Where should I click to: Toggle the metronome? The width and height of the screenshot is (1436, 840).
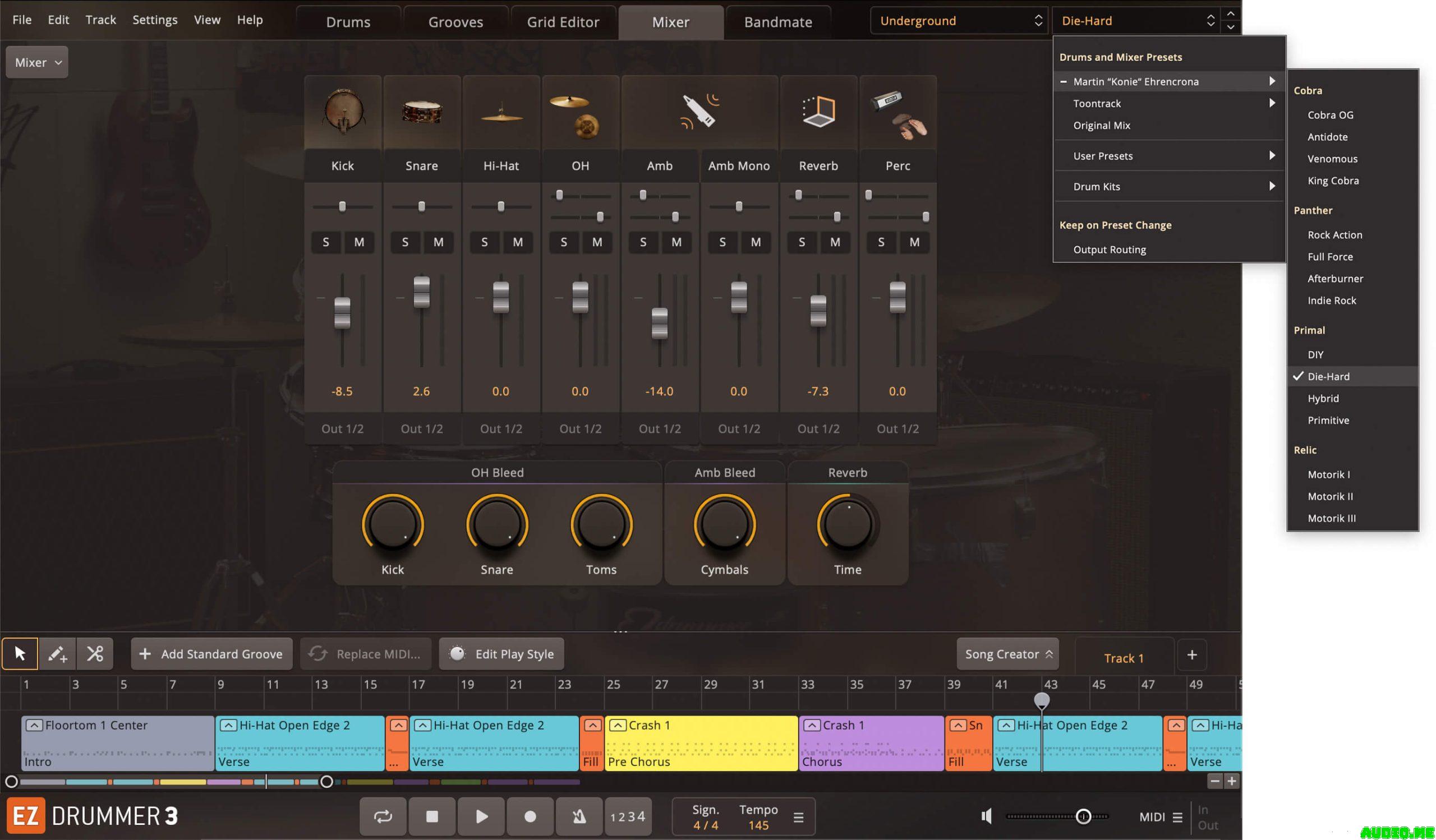coord(579,816)
